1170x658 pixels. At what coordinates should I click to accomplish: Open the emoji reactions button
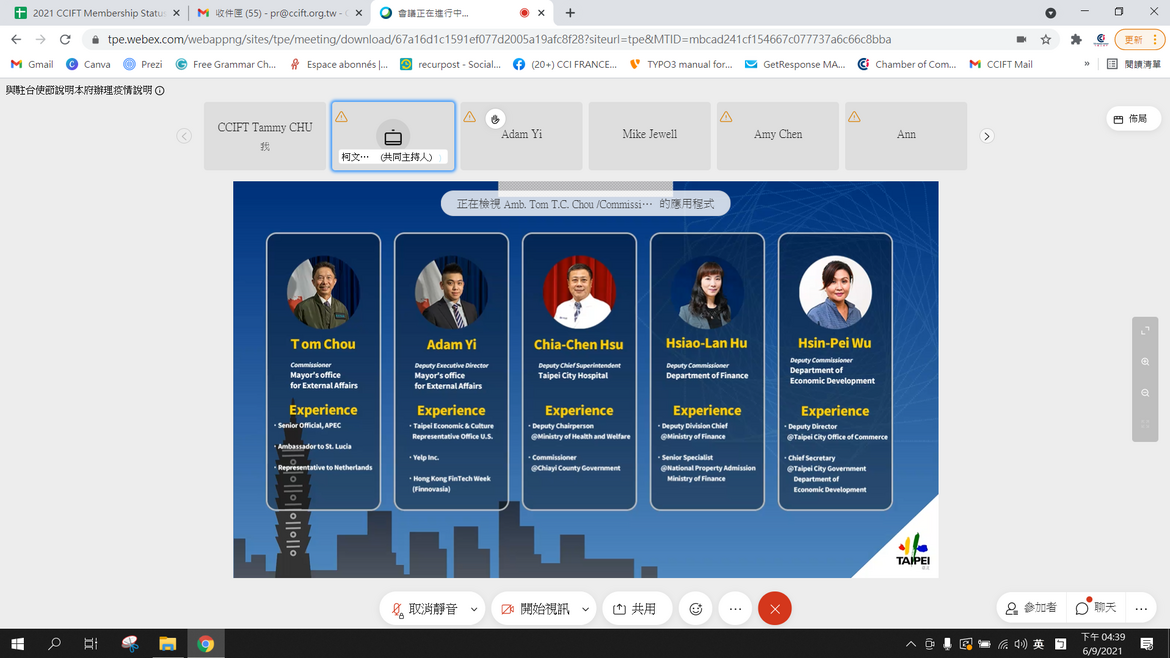[696, 609]
